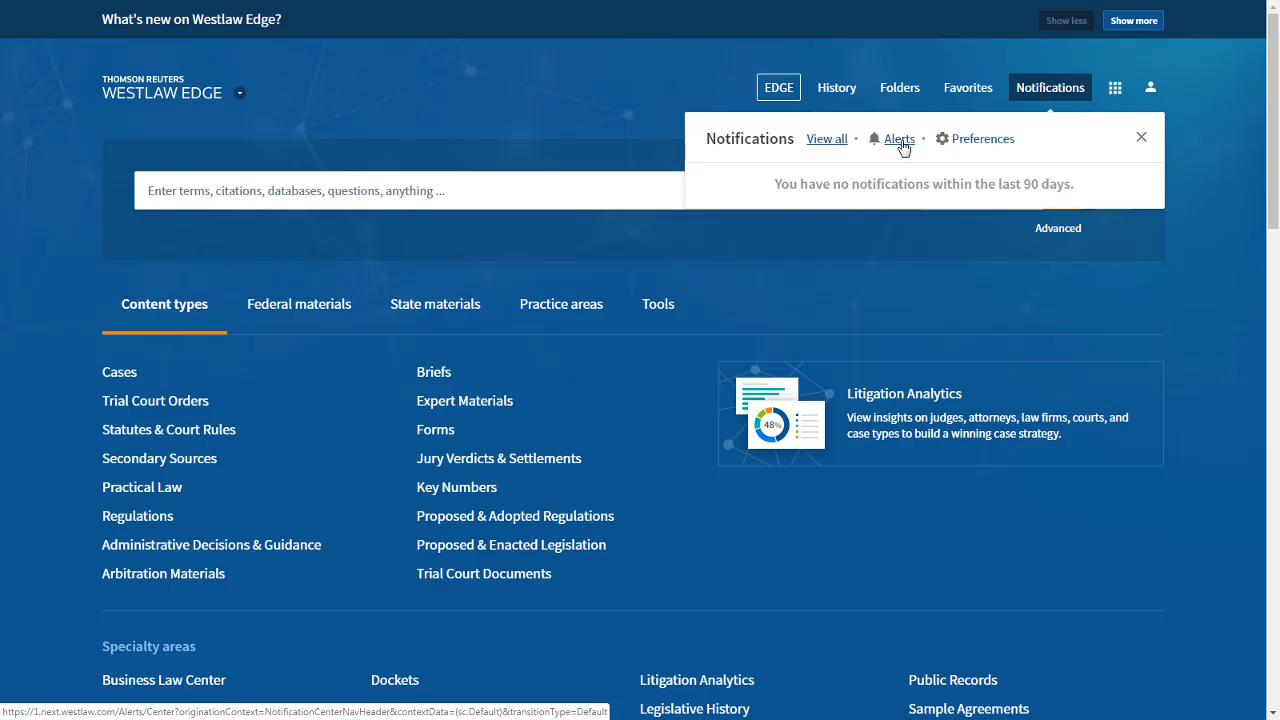The width and height of the screenshot is (1280, 720).
Task: Click the Alerts bell icon
Action: [x=874, y=139]
